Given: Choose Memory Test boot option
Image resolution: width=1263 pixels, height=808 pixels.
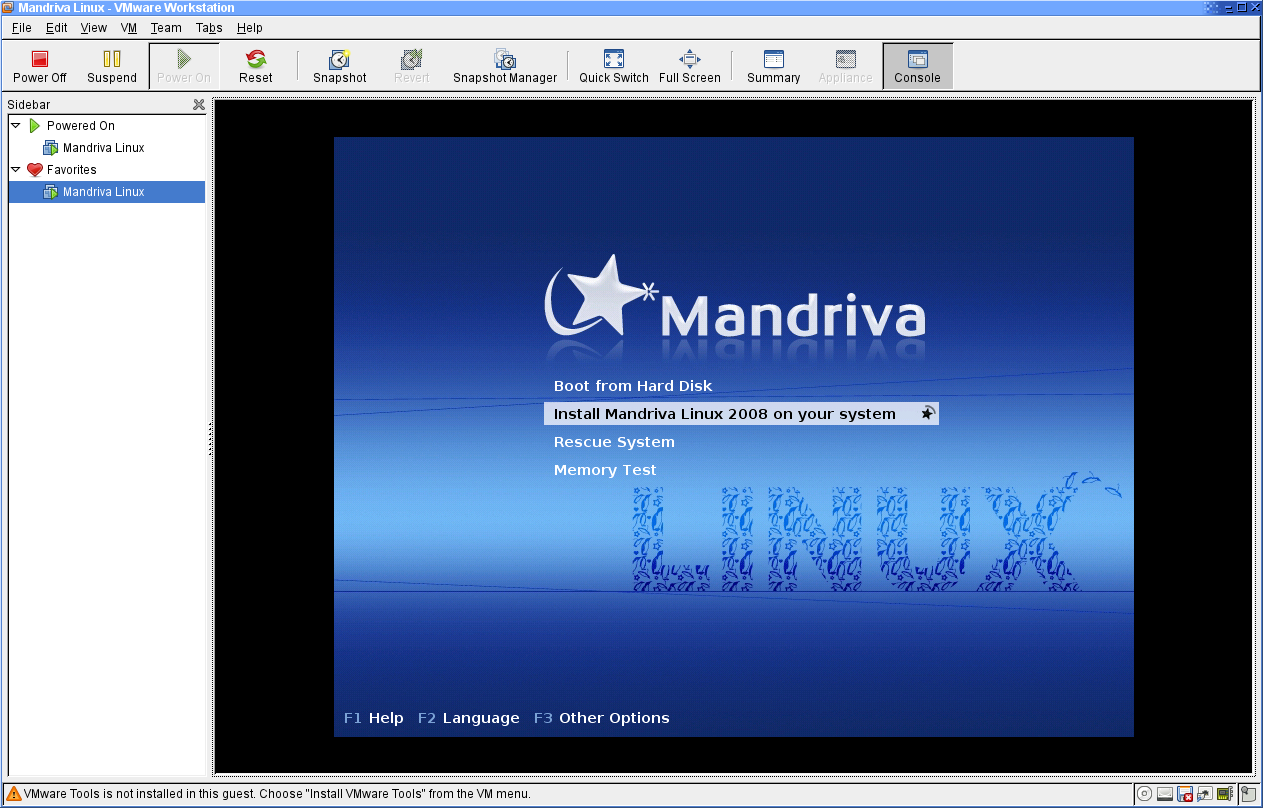Looking at the screenshot, I should click(x=605, y=470).
